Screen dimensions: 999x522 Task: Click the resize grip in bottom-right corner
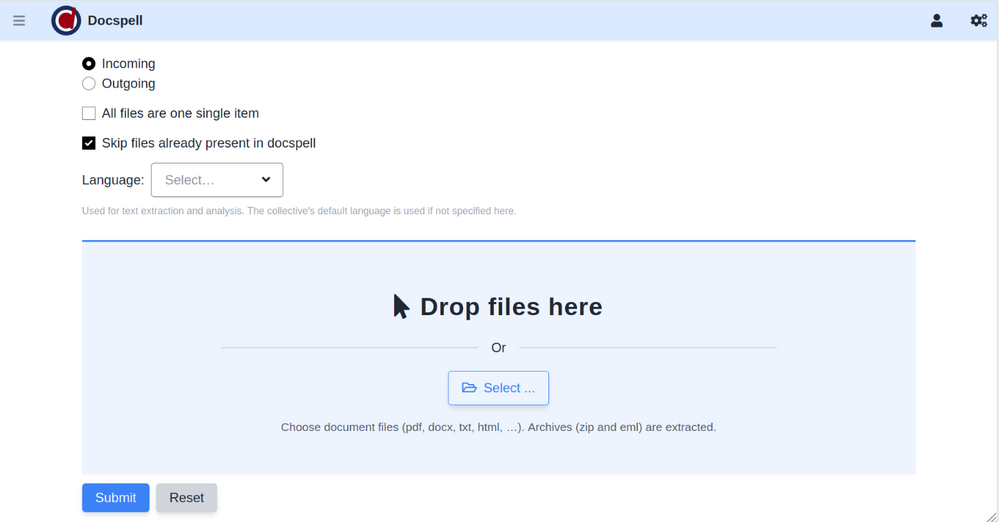click(x=991, y=515)
